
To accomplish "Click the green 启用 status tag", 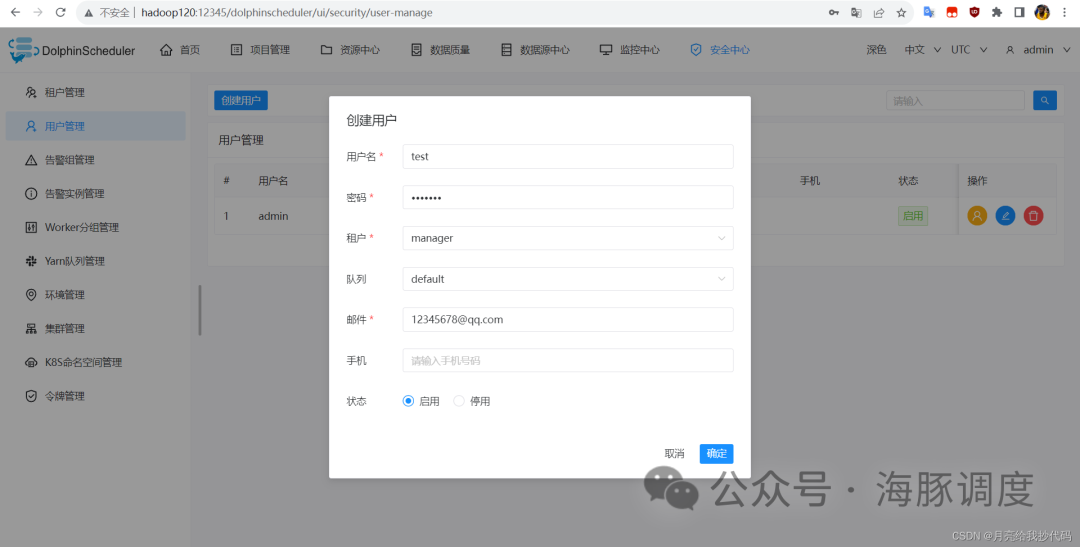I will pyautogui.click(x=913, y=216).
